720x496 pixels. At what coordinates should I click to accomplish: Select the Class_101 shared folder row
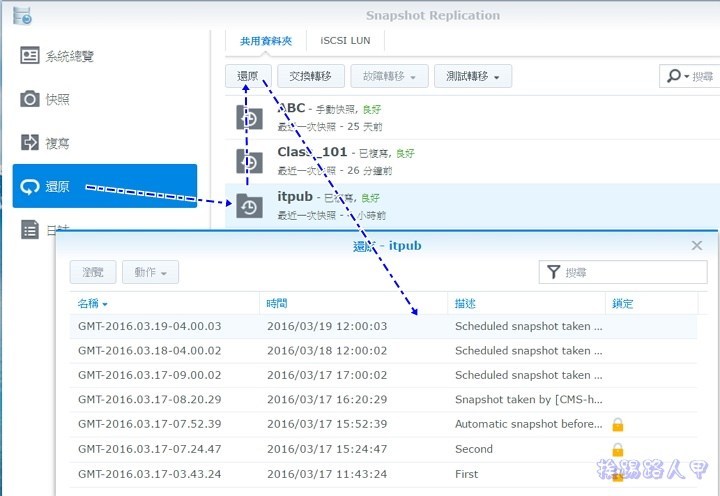pos(472,161)
